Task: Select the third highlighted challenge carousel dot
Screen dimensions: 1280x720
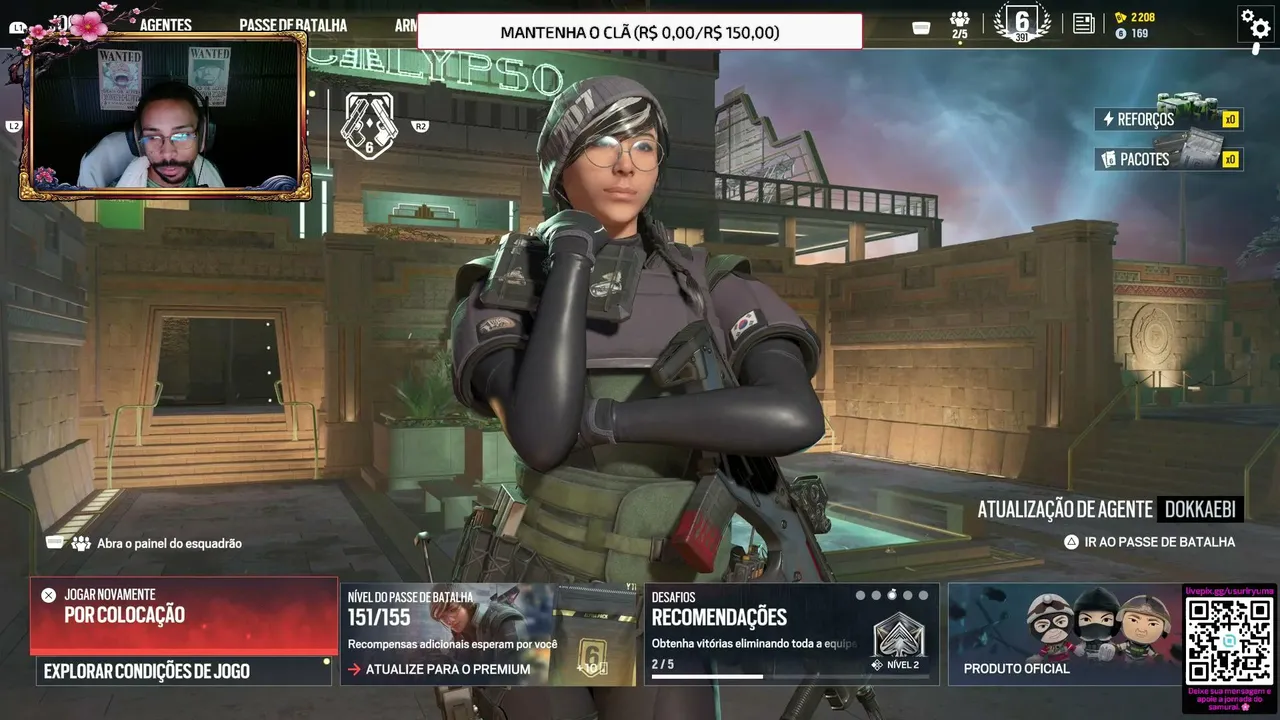Action: 892,595
